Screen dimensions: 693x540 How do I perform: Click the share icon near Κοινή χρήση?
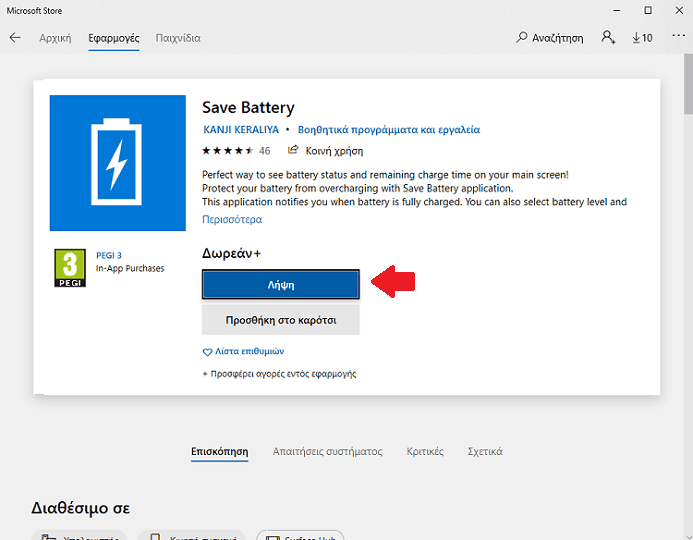point(293,150)
